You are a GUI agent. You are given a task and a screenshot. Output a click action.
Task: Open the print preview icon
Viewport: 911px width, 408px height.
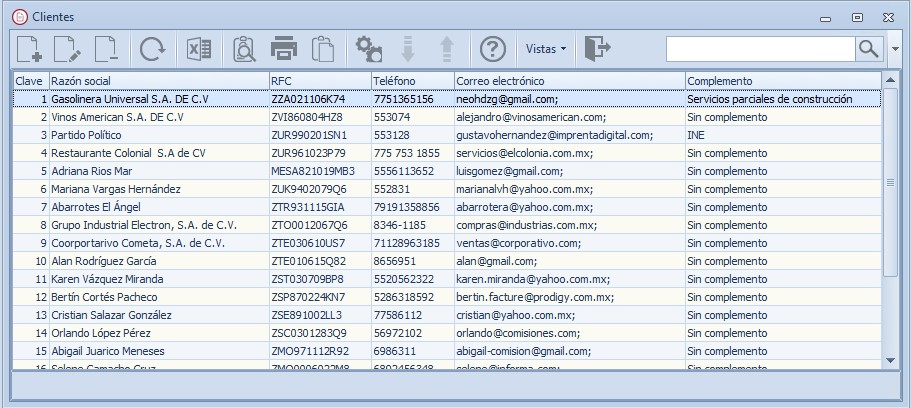[244, 49]
